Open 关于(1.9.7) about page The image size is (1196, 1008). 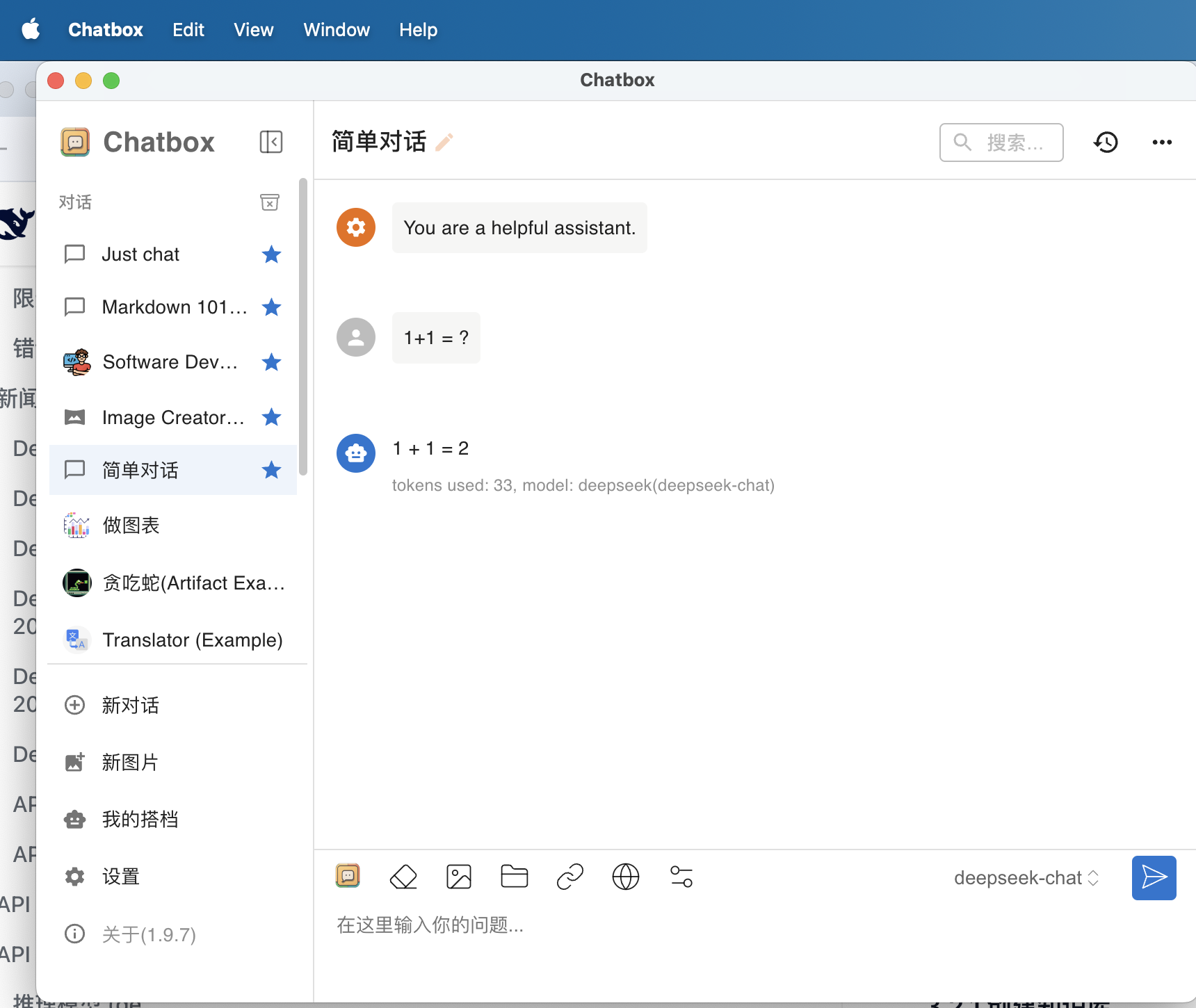point(173,934)
